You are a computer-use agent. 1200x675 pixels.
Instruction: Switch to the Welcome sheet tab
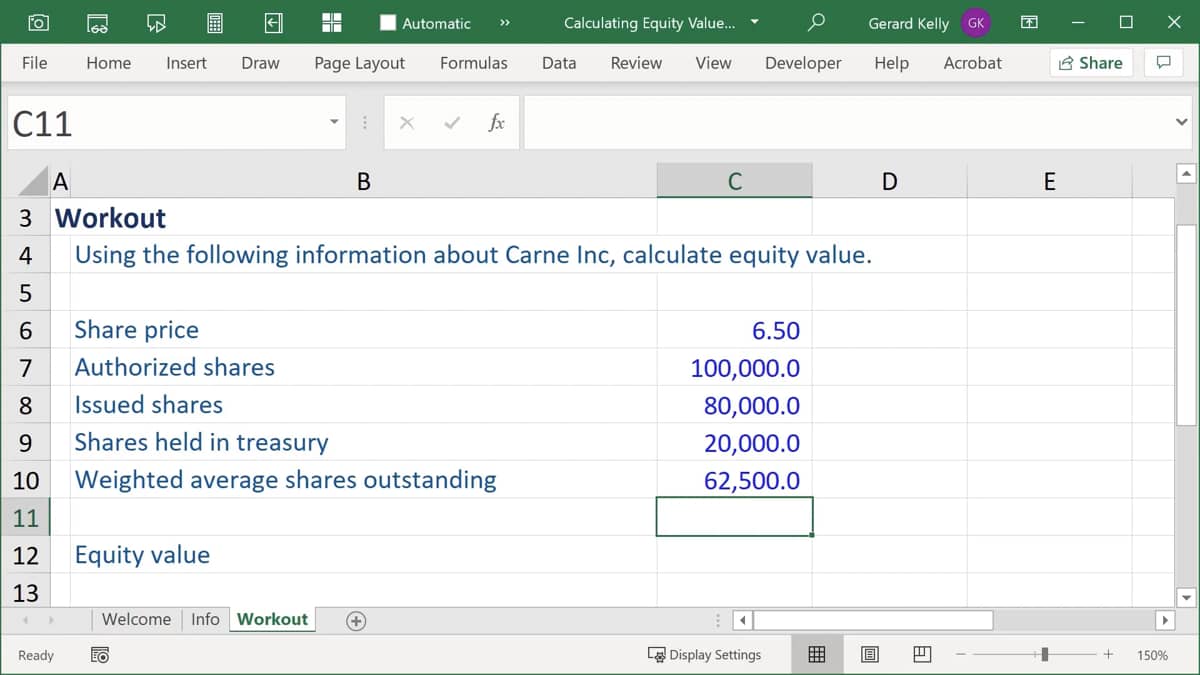pyautogui.click(x=136, y=619)
